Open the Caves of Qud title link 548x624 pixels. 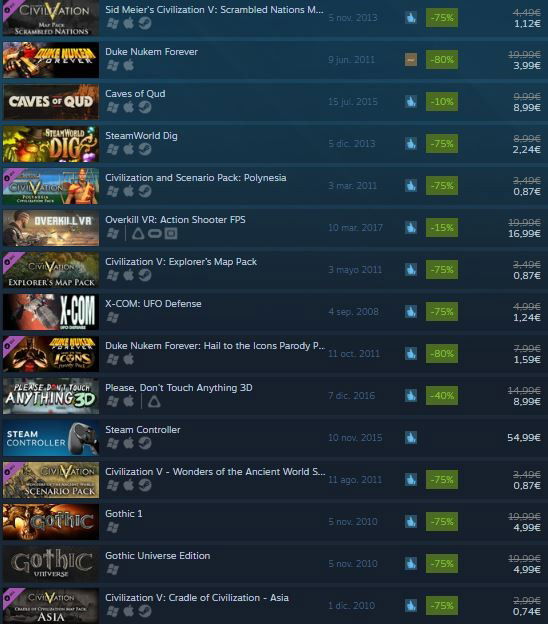135,94
